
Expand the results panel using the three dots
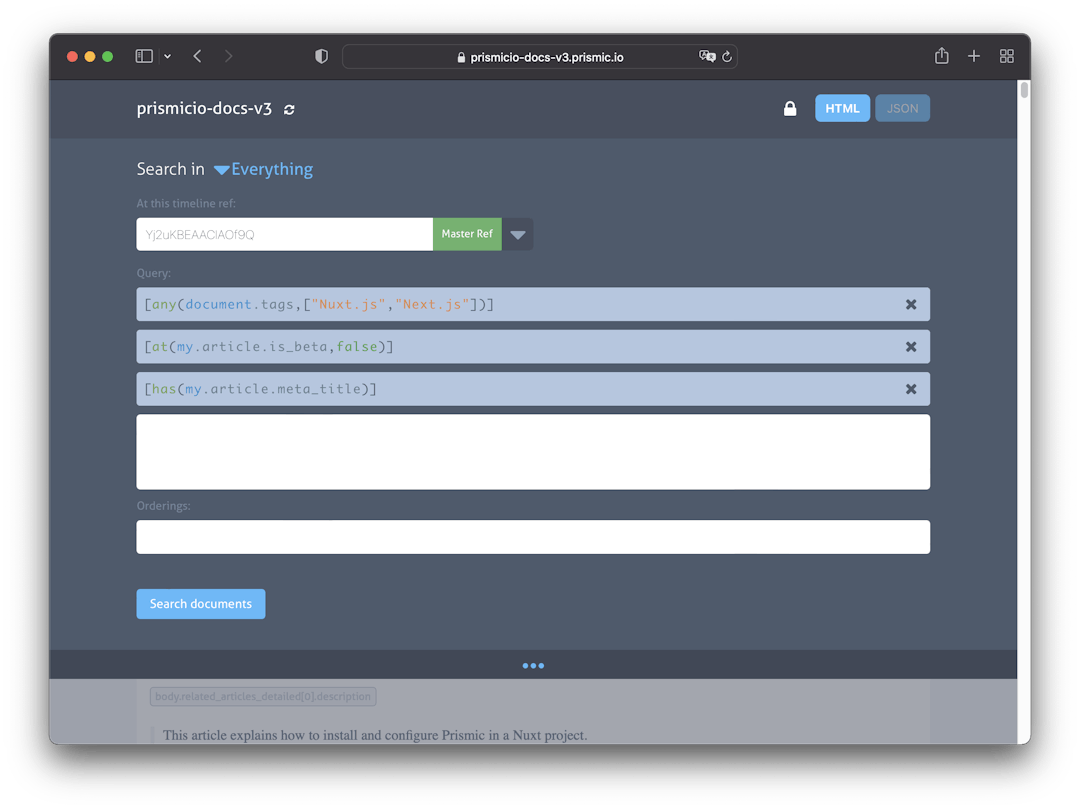tap(533, 665)
